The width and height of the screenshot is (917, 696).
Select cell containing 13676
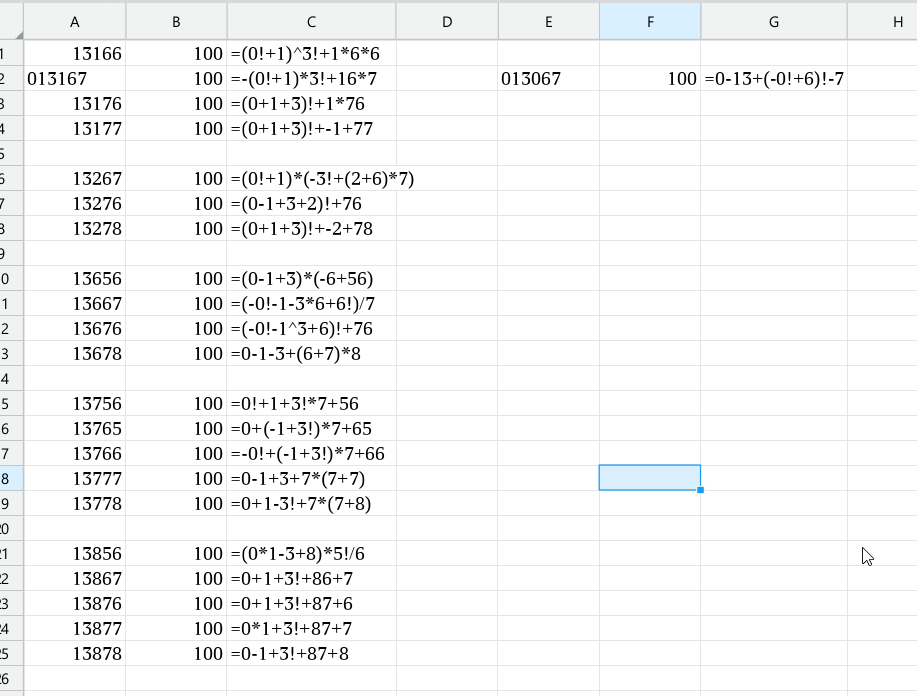(x=75, y=329)
